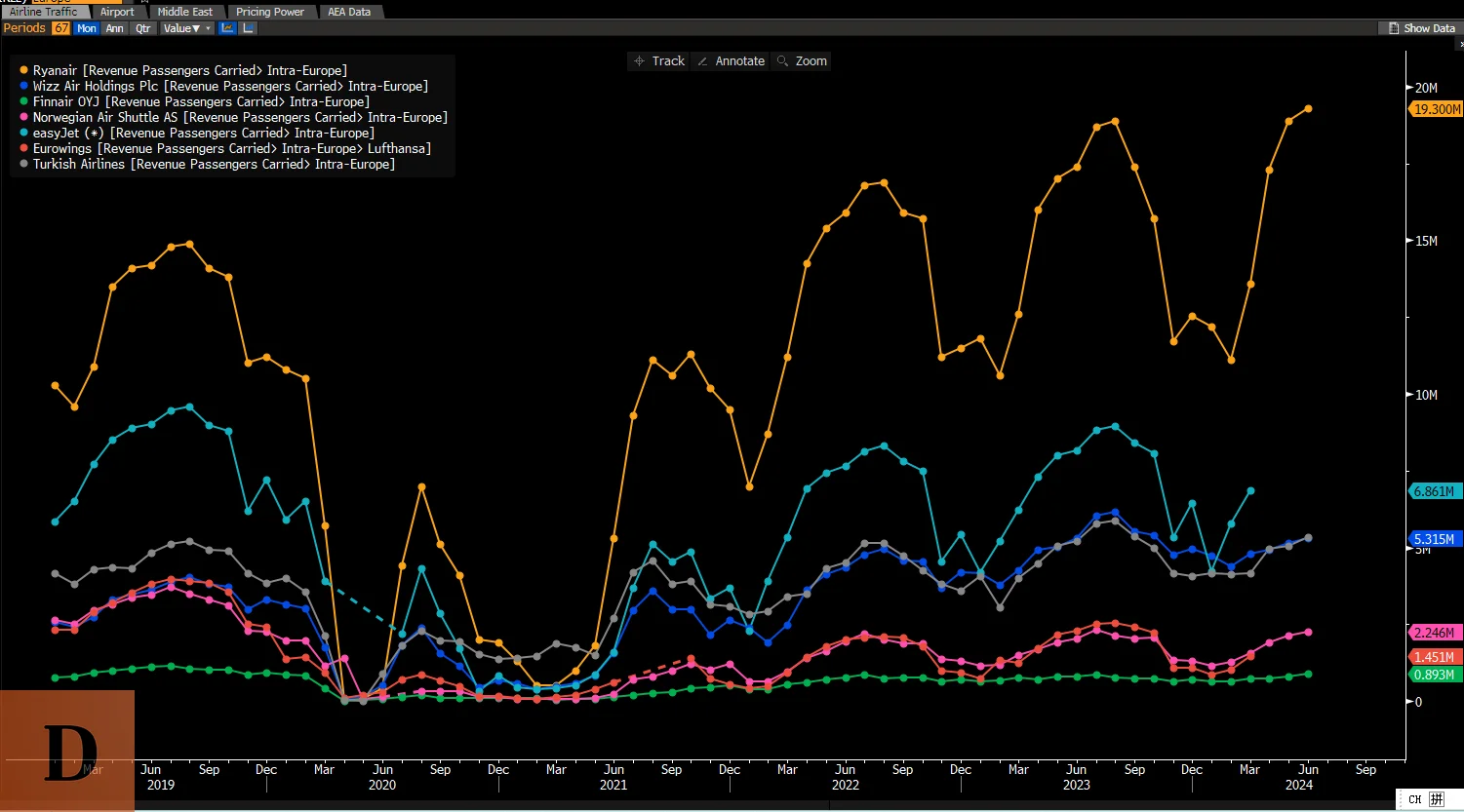Click the CH language indicator
Viewport: 1464px width, 812px height.
pyautogui.click(x=1415, y=799)
